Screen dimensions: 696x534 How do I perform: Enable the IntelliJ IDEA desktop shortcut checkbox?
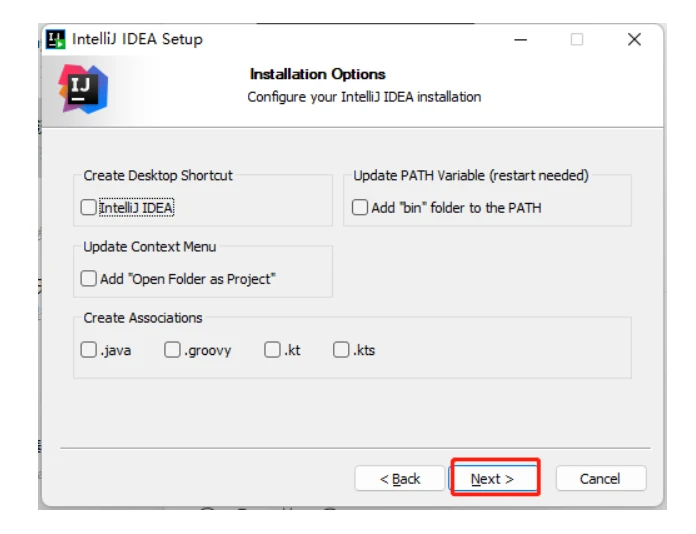(89, 208)
